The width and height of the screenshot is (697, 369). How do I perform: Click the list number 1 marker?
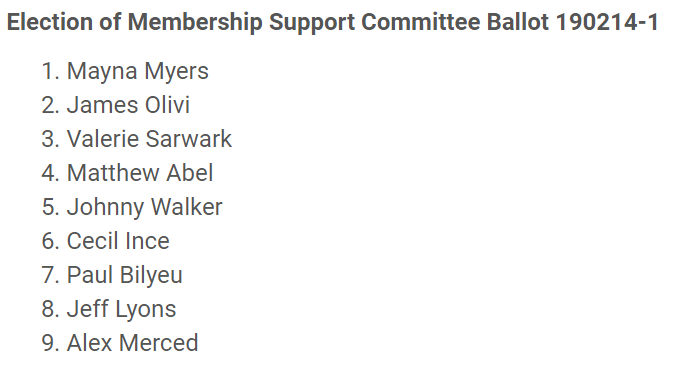(51, 71)
